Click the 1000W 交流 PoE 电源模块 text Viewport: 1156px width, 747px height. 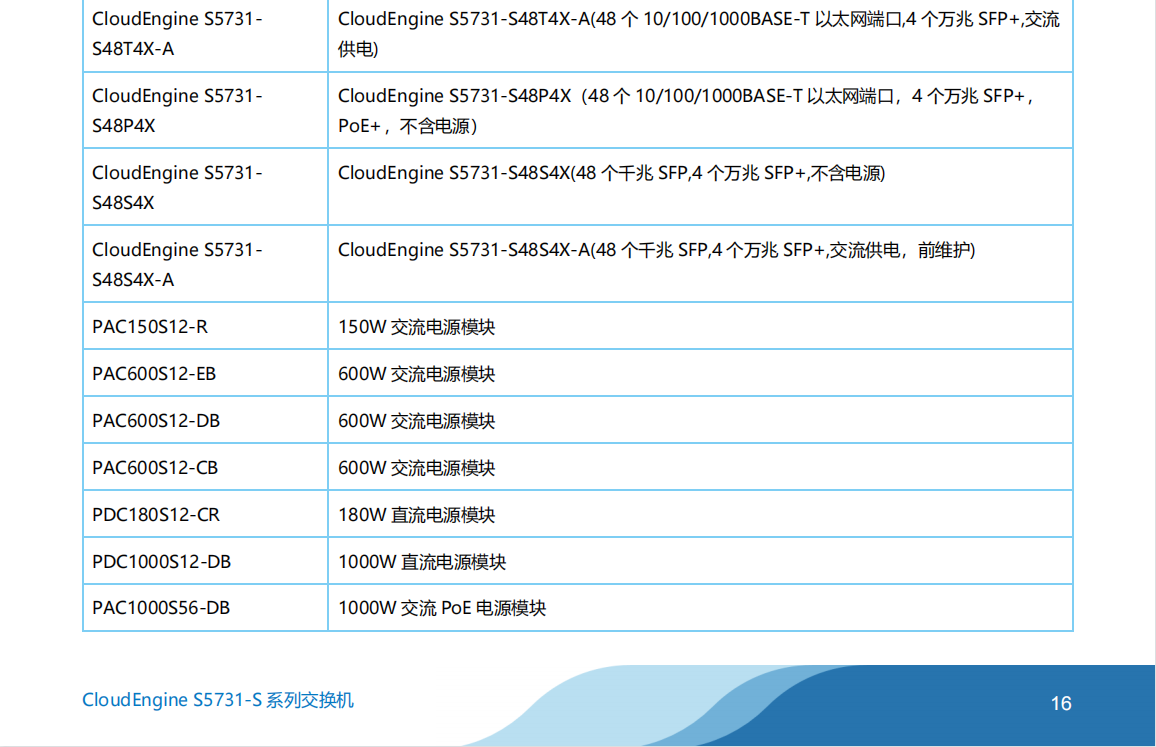[x=442, y=608]
